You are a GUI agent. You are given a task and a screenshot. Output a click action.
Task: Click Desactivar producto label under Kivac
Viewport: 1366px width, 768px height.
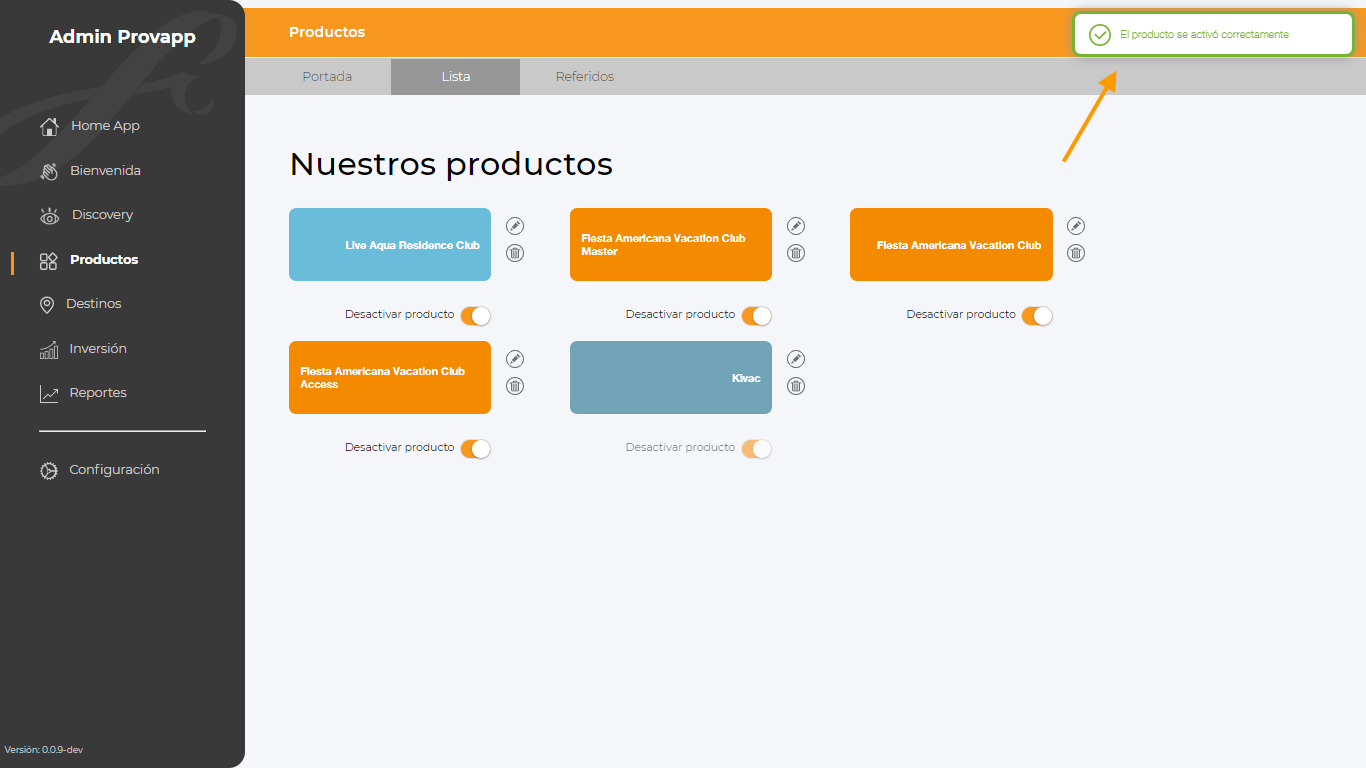pos(680,448)
